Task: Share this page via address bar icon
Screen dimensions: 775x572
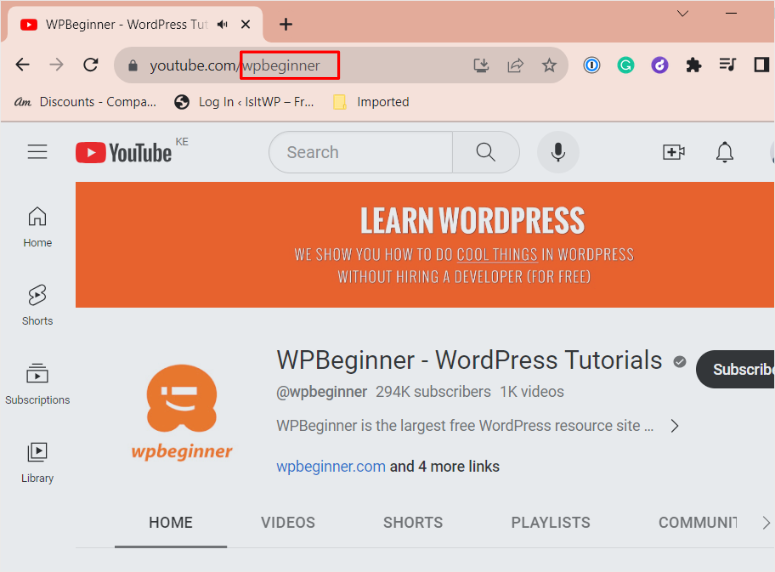Action: click(x=515, y=65)
